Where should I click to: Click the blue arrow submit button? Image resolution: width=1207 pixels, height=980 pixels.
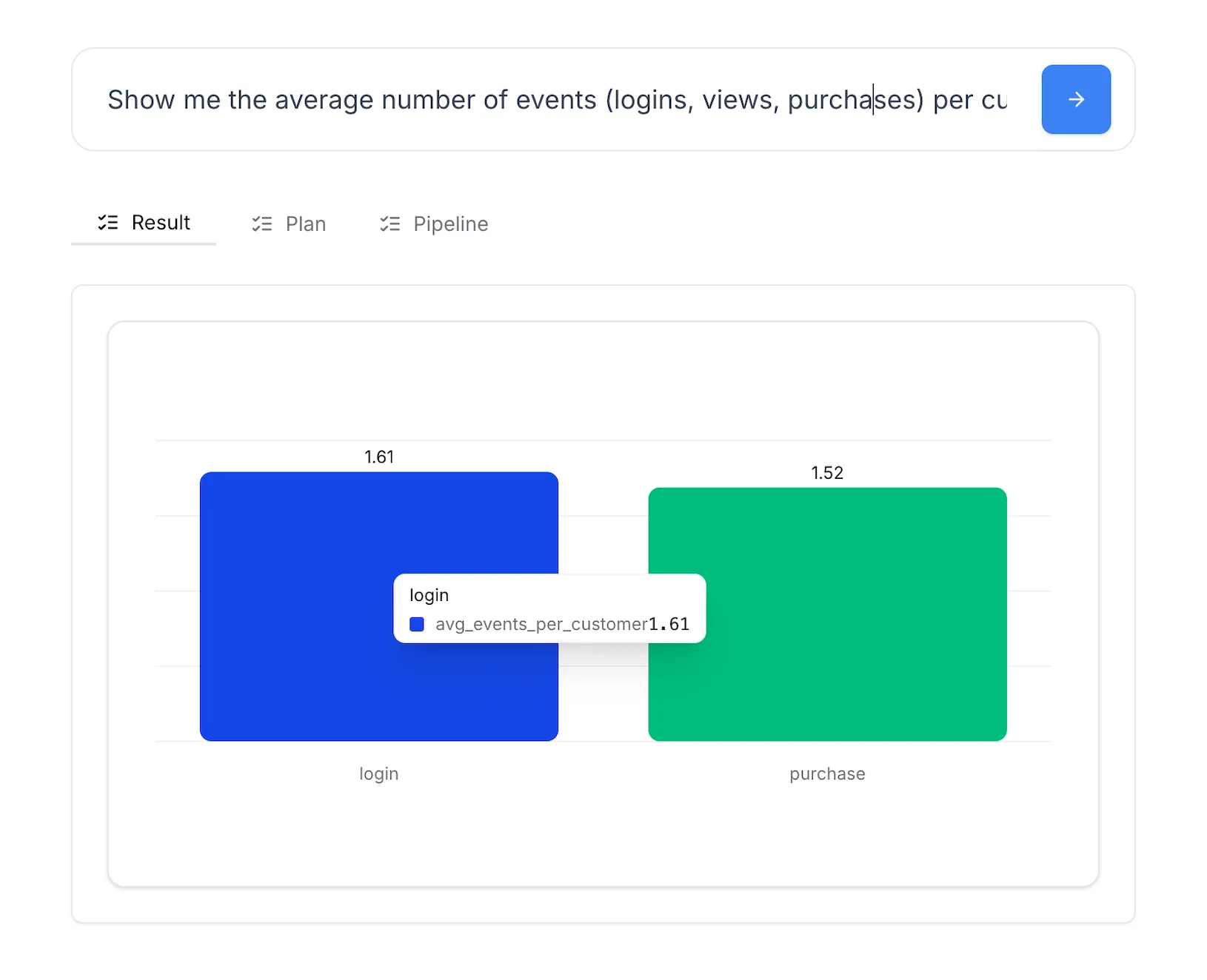[1075, 99]
